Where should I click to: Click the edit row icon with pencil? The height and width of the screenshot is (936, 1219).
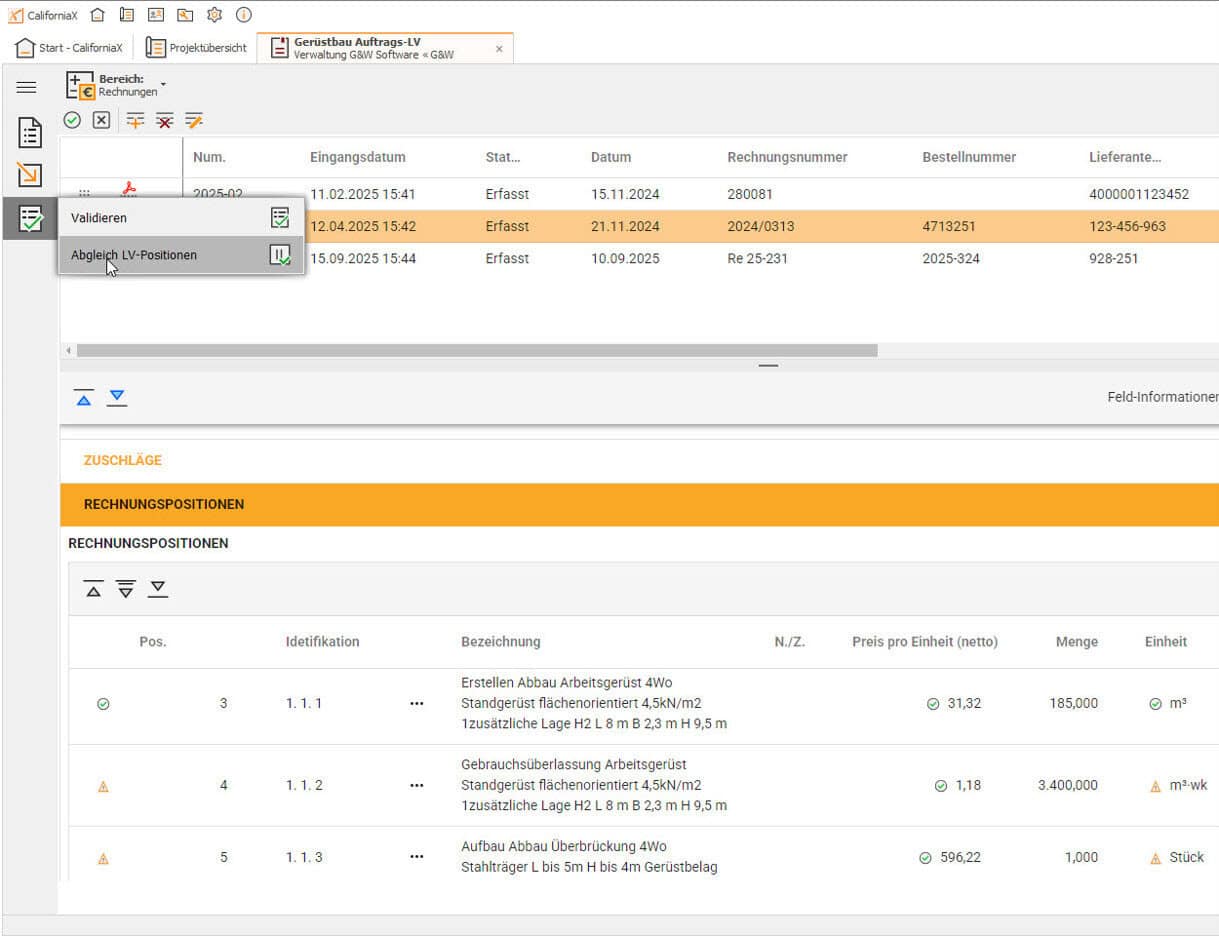[x=194, y=120]
